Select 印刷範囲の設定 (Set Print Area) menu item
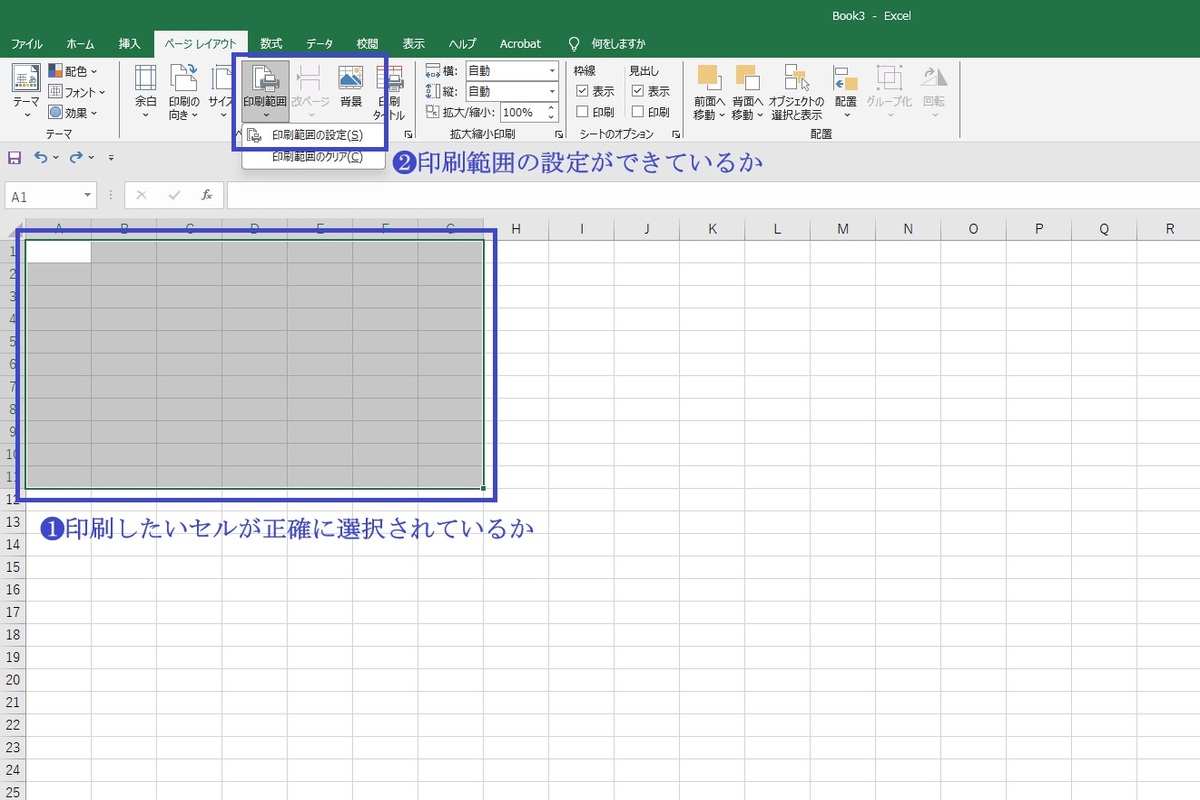 click(x=316, y=135)
